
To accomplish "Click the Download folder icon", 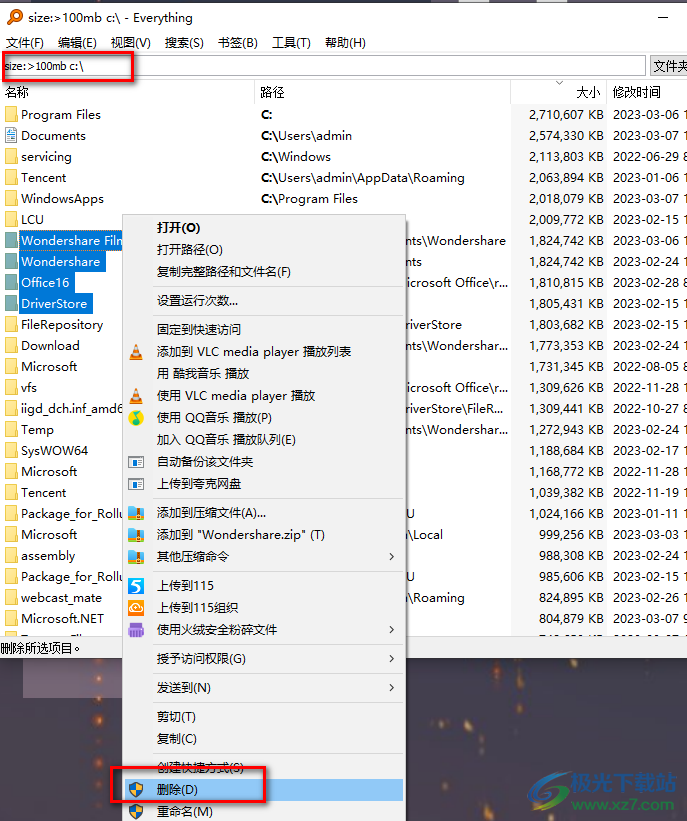I will [x=11, y=345].
